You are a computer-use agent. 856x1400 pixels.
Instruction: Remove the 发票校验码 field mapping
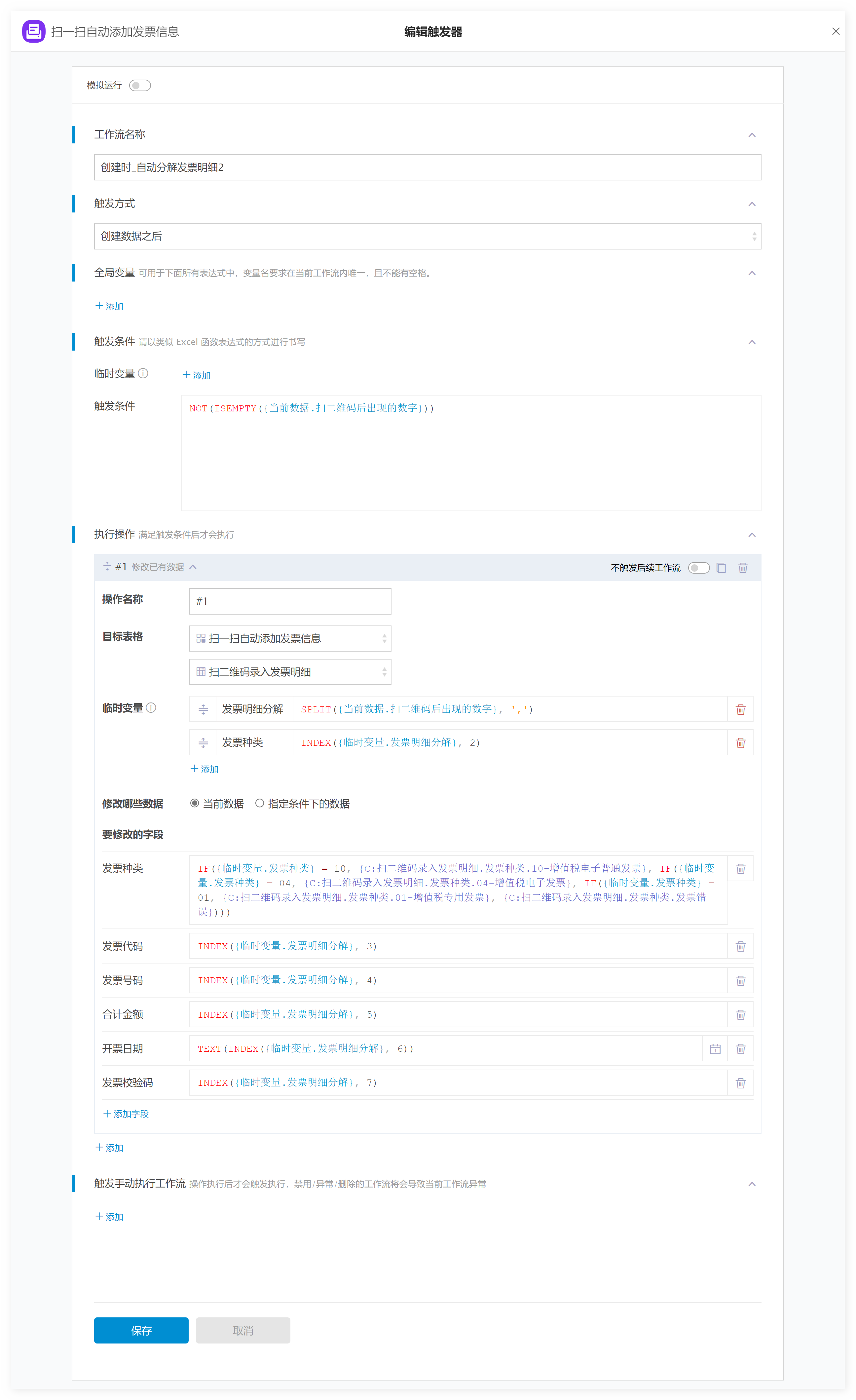[x=740, y=1082]
